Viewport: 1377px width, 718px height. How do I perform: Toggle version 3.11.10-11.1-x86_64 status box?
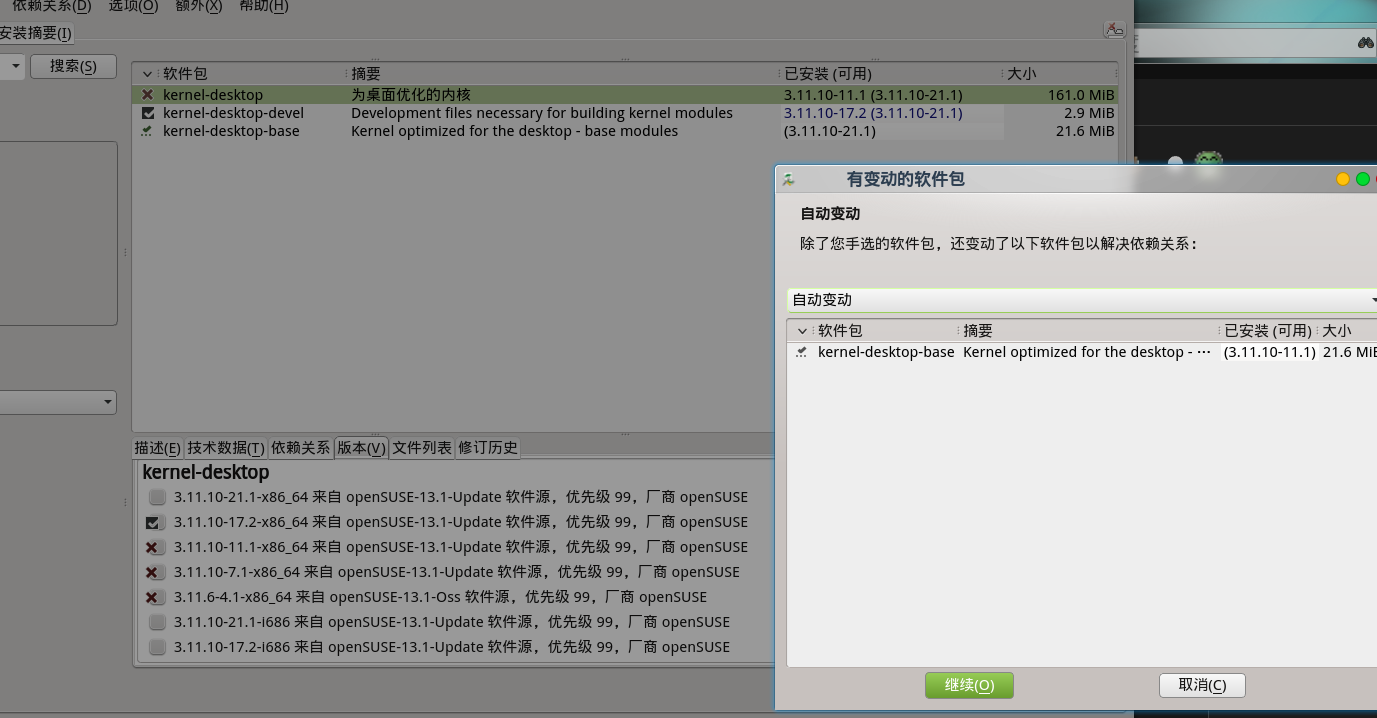coord(154,547)
